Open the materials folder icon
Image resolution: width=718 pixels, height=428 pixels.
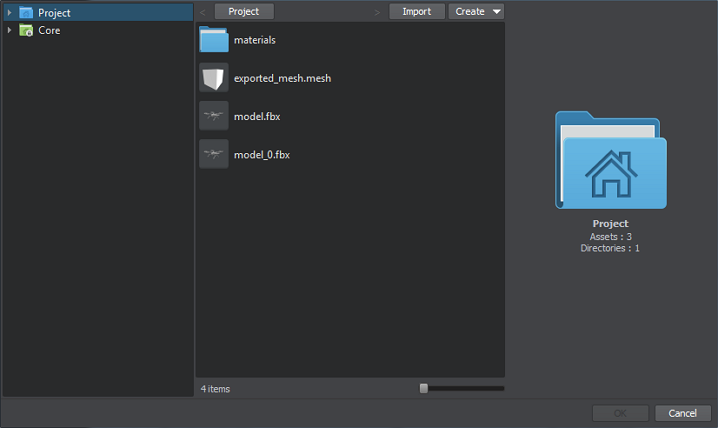pos(214,39)
